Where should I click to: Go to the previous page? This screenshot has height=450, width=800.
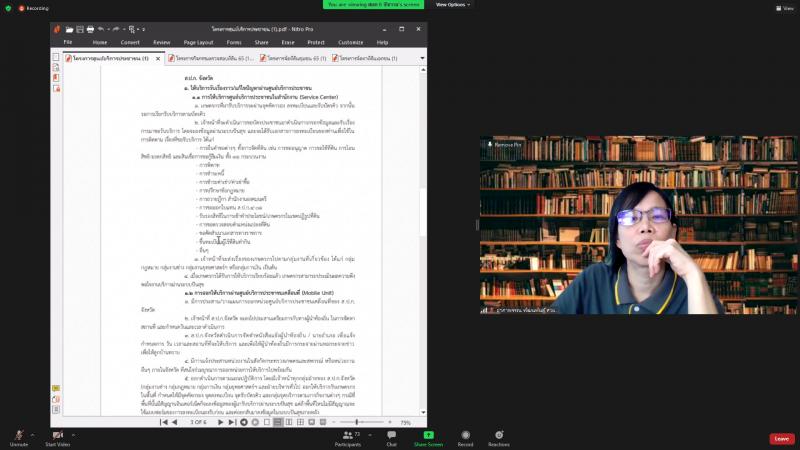[174, 422]
